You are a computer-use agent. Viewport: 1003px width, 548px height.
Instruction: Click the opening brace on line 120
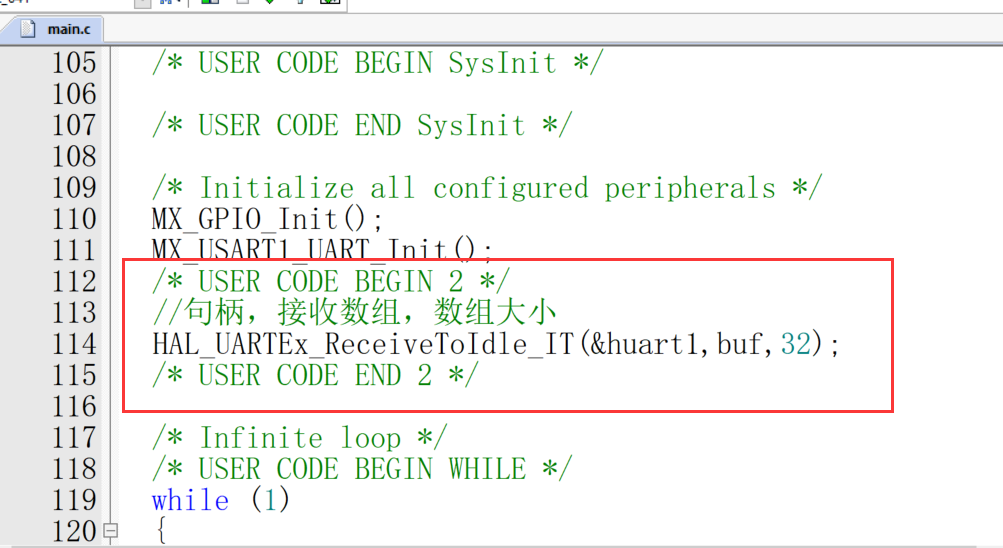161,531
